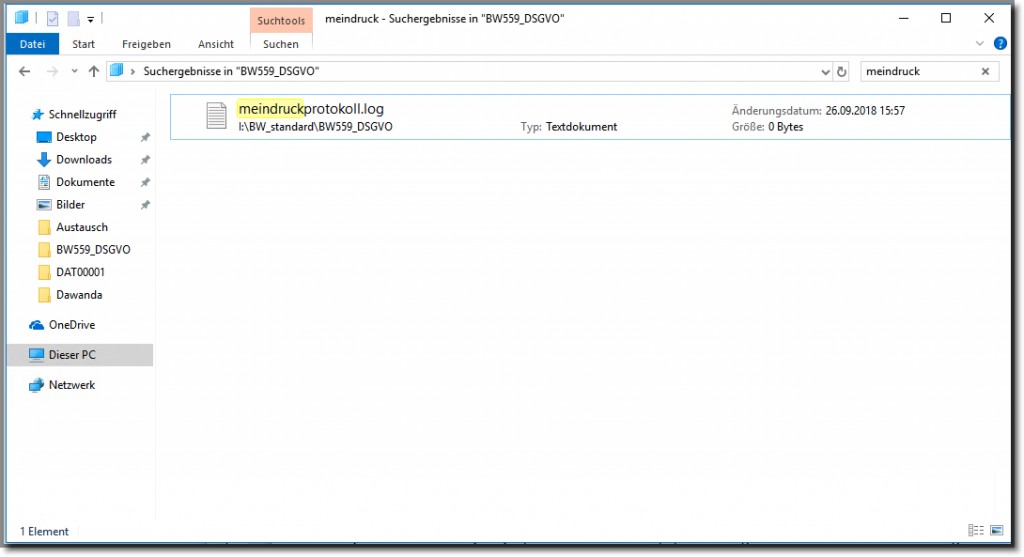The height and width of the screenshot is (557, 1024).
Task: Click the Up one level arrow
Action: (94, 71)
